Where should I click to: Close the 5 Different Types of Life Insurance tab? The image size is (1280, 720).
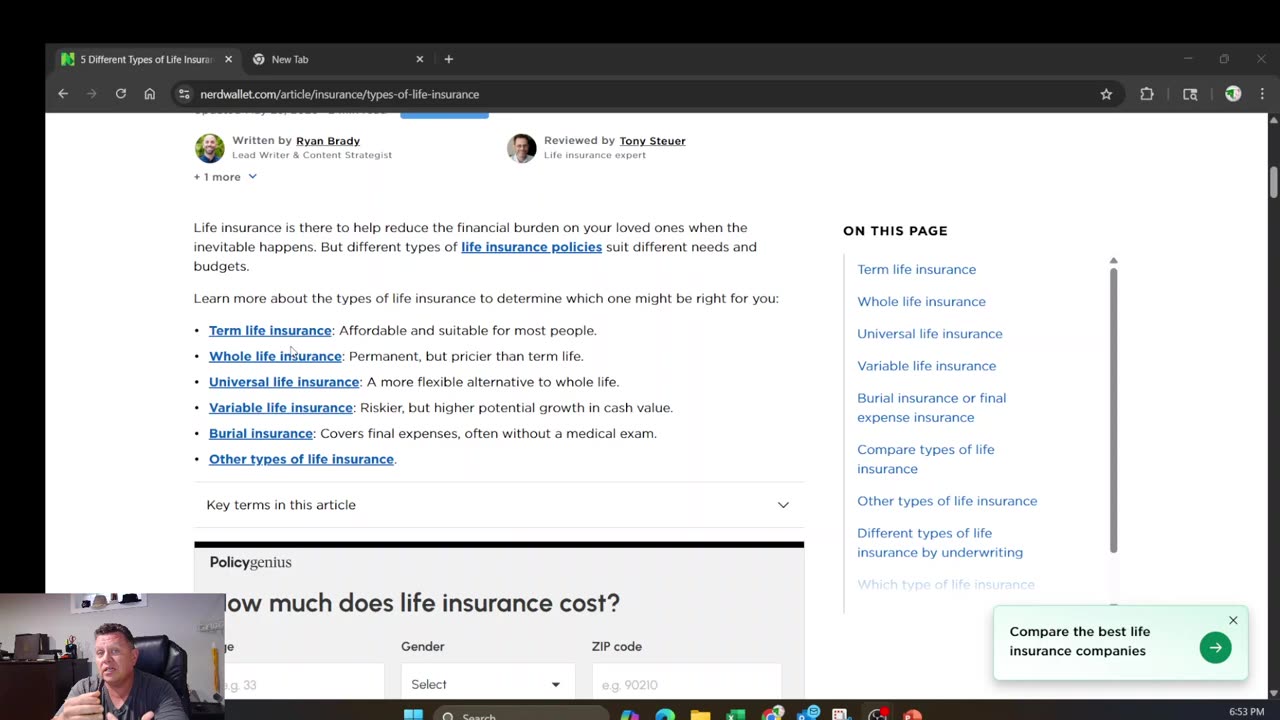(228, 59)
